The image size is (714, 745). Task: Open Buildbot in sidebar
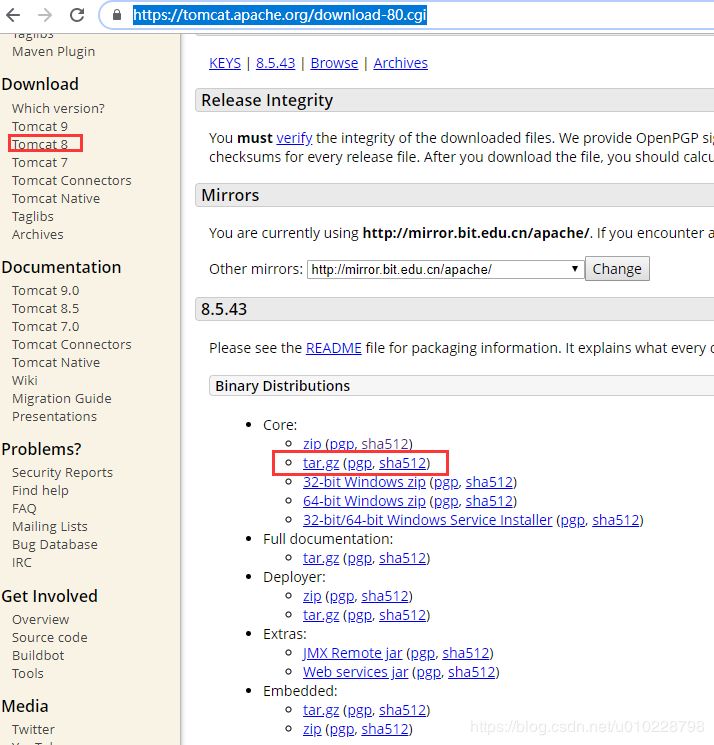[38, 656]
